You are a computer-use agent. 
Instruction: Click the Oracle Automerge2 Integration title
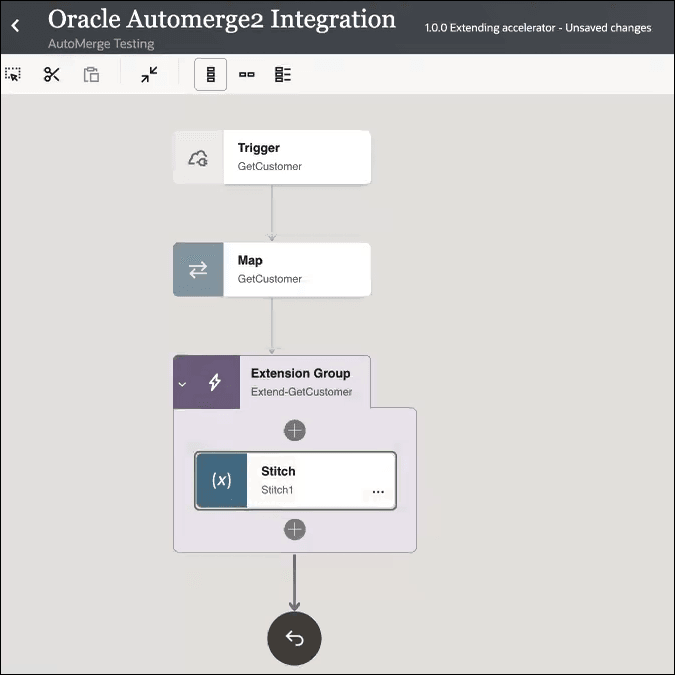[x=222, y=20]
